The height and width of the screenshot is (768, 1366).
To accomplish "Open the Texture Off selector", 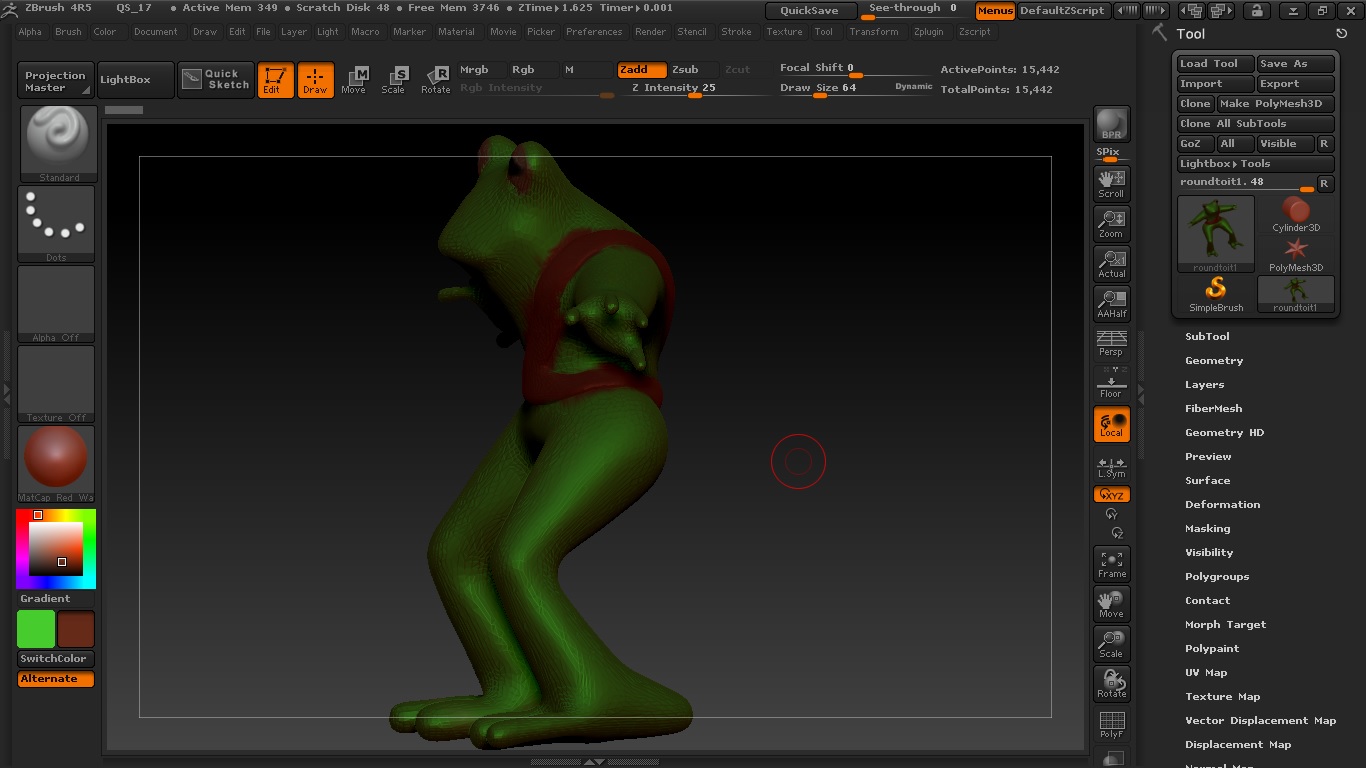I will 56,384.
